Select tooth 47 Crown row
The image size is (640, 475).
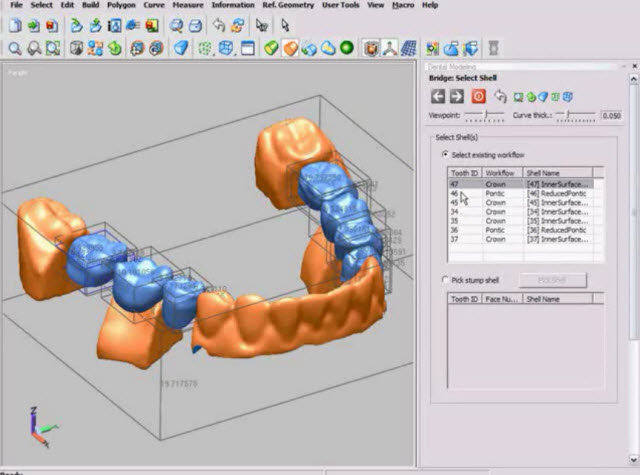[x=521, y=184]
